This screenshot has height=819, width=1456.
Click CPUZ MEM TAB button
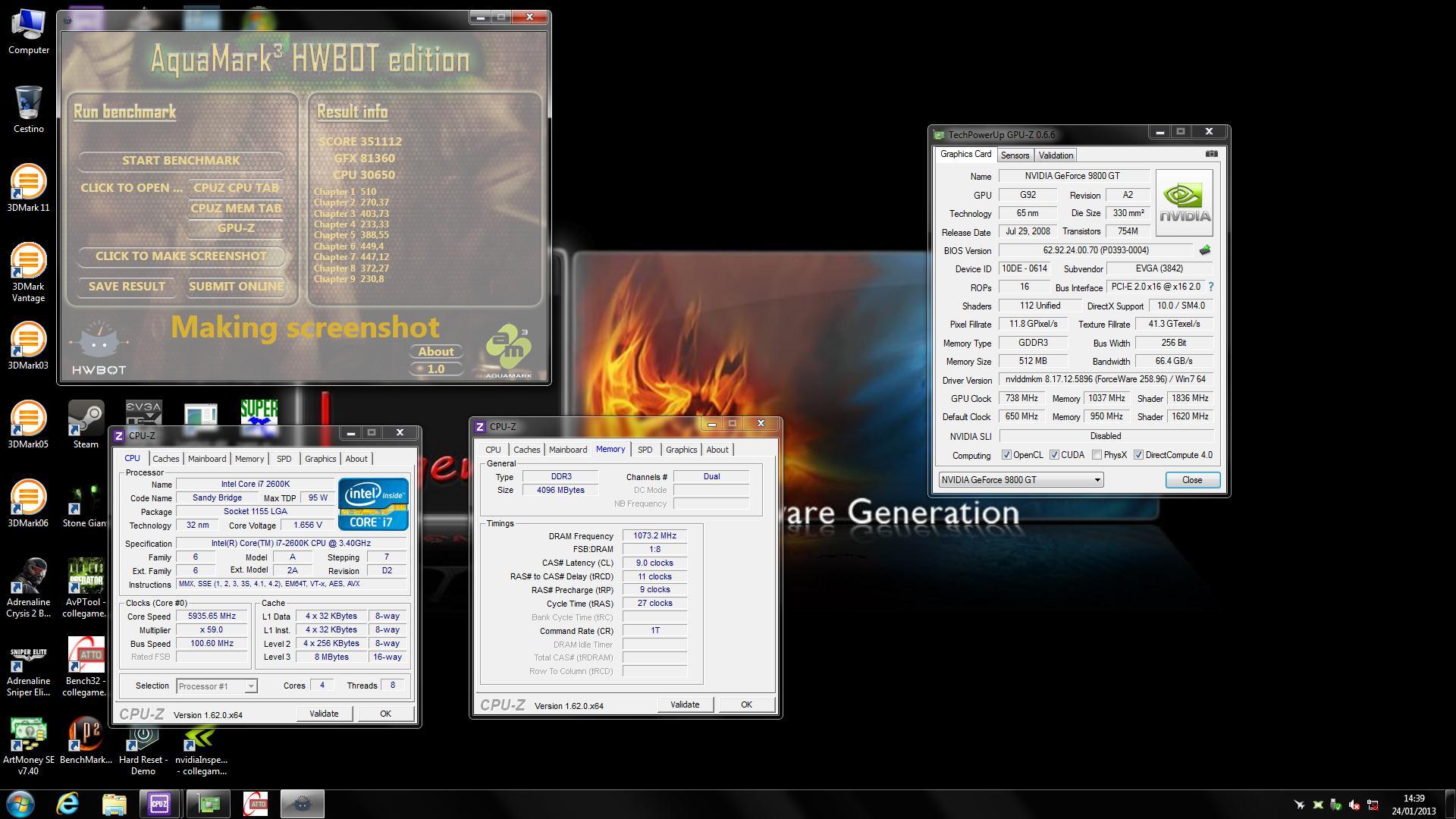(x=236, y=209)
